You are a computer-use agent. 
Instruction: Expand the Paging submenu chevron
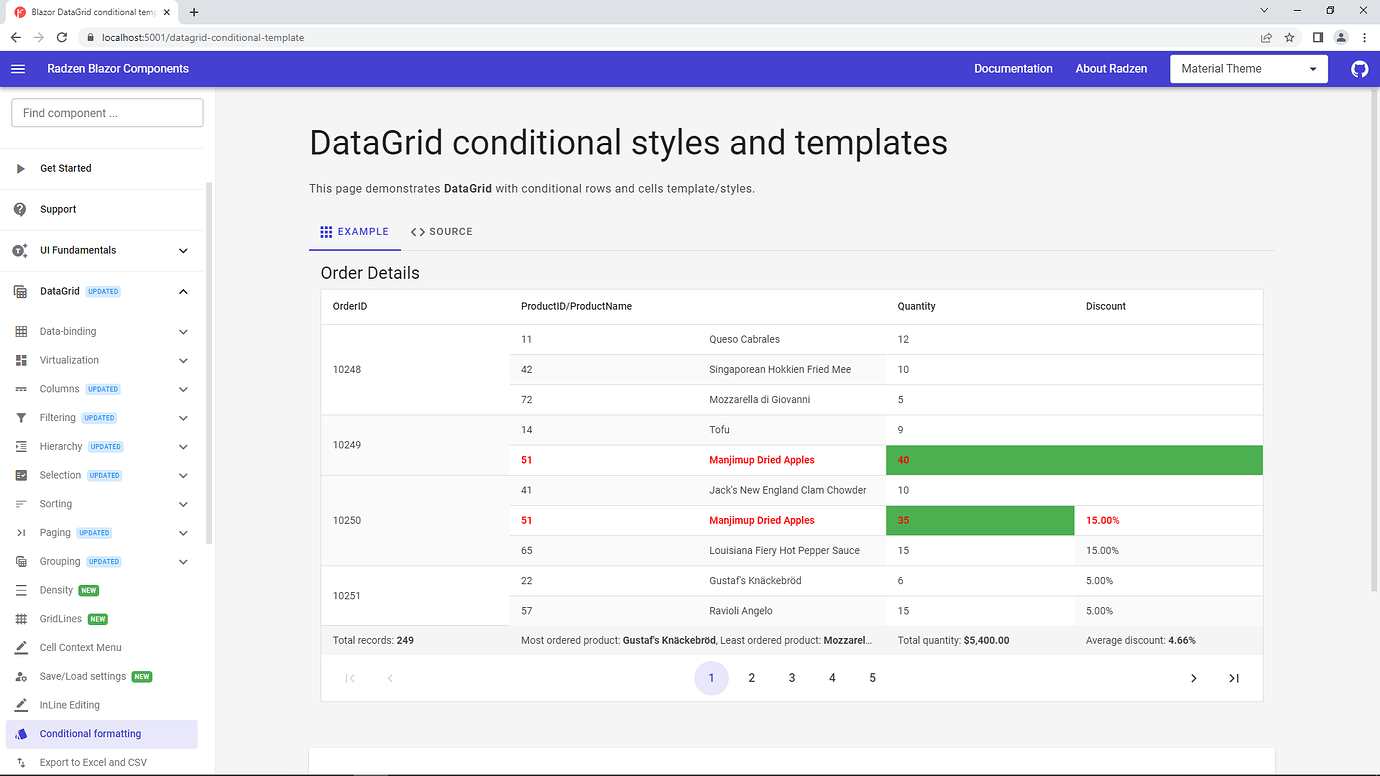click(x=183, y=533)
